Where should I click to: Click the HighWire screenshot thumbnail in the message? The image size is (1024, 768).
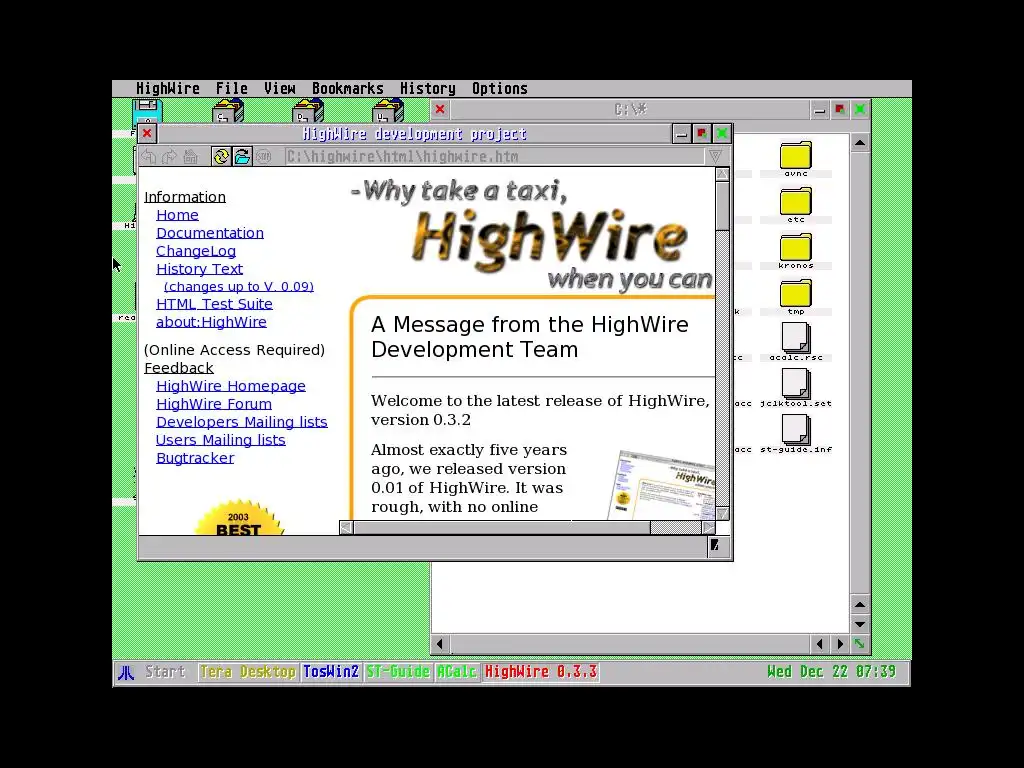pos(660,485)
